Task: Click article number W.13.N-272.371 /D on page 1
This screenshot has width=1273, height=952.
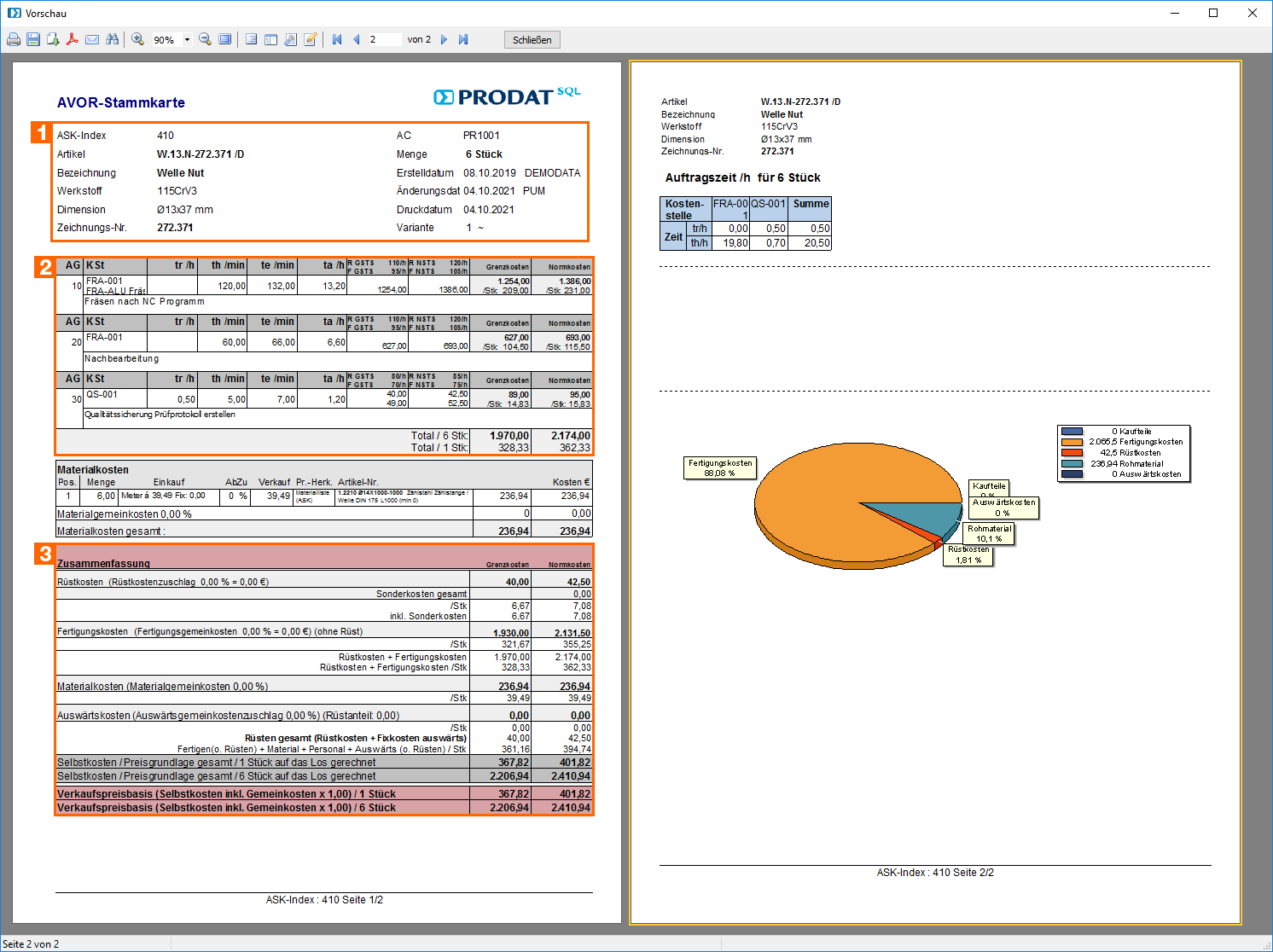Action: [201, 154]
